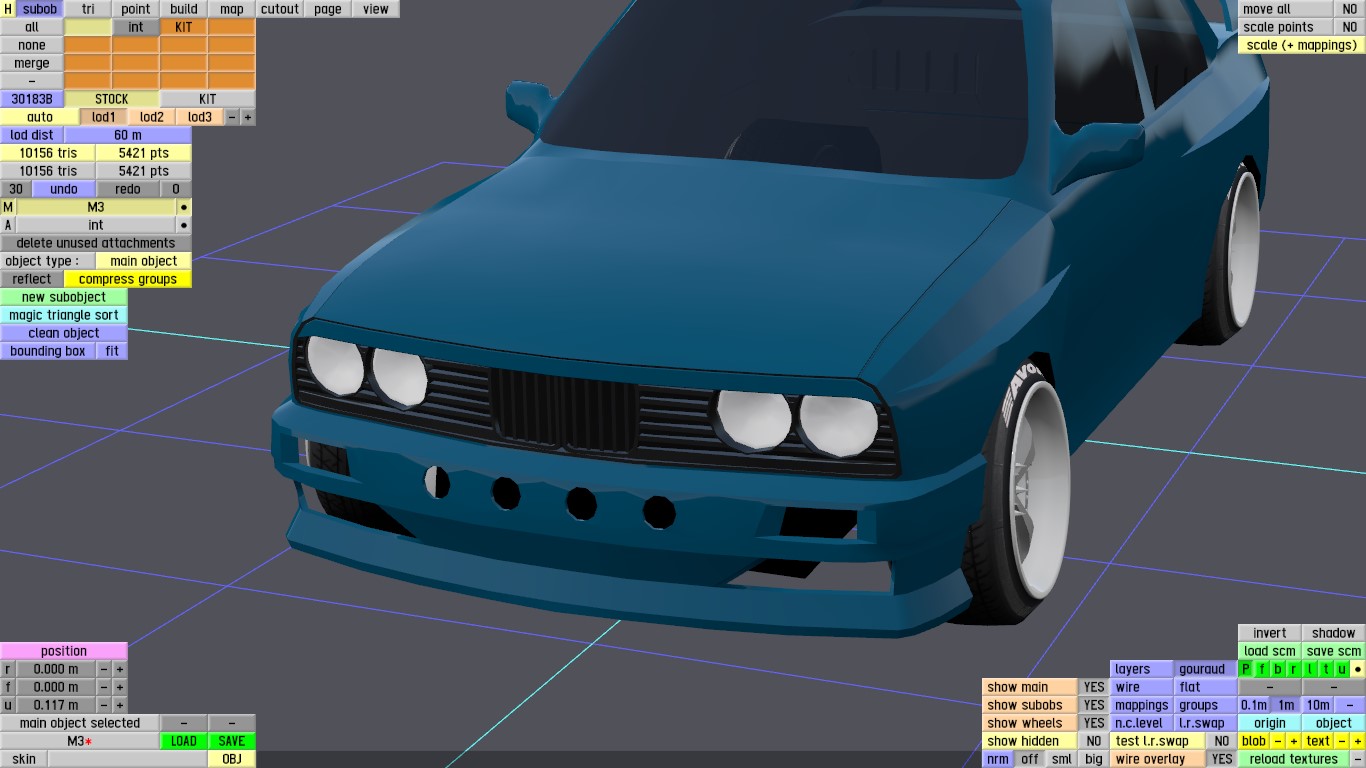Increase the f position value
Screen dimensions: 1366x768
pos(120,687)
